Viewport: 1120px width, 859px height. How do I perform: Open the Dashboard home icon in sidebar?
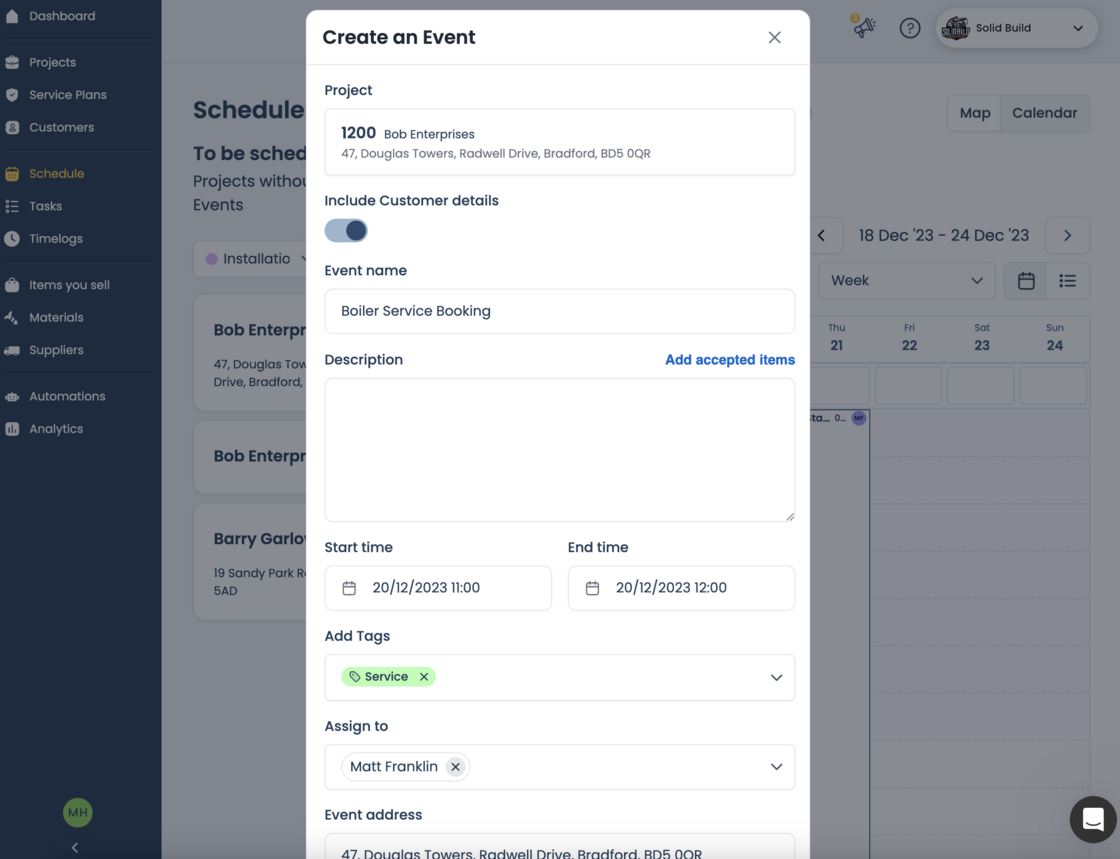tap(14, 16)
